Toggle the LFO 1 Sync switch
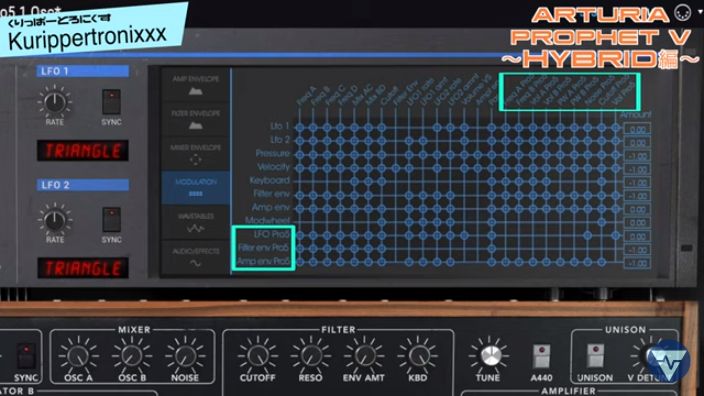 (111, 101)
